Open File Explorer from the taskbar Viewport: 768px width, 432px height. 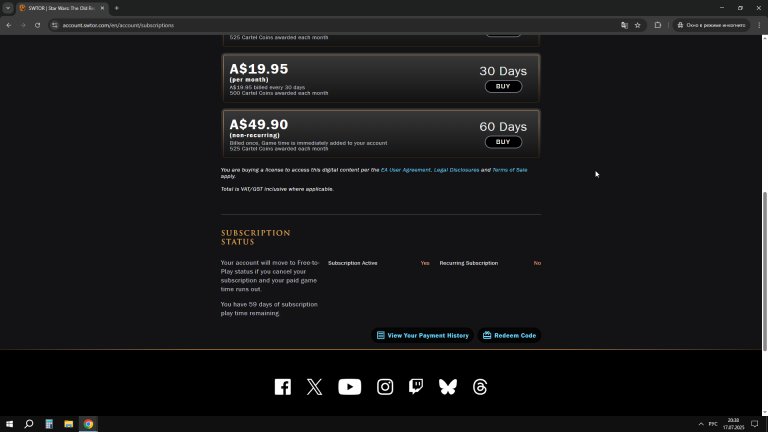tap(69, 424)
